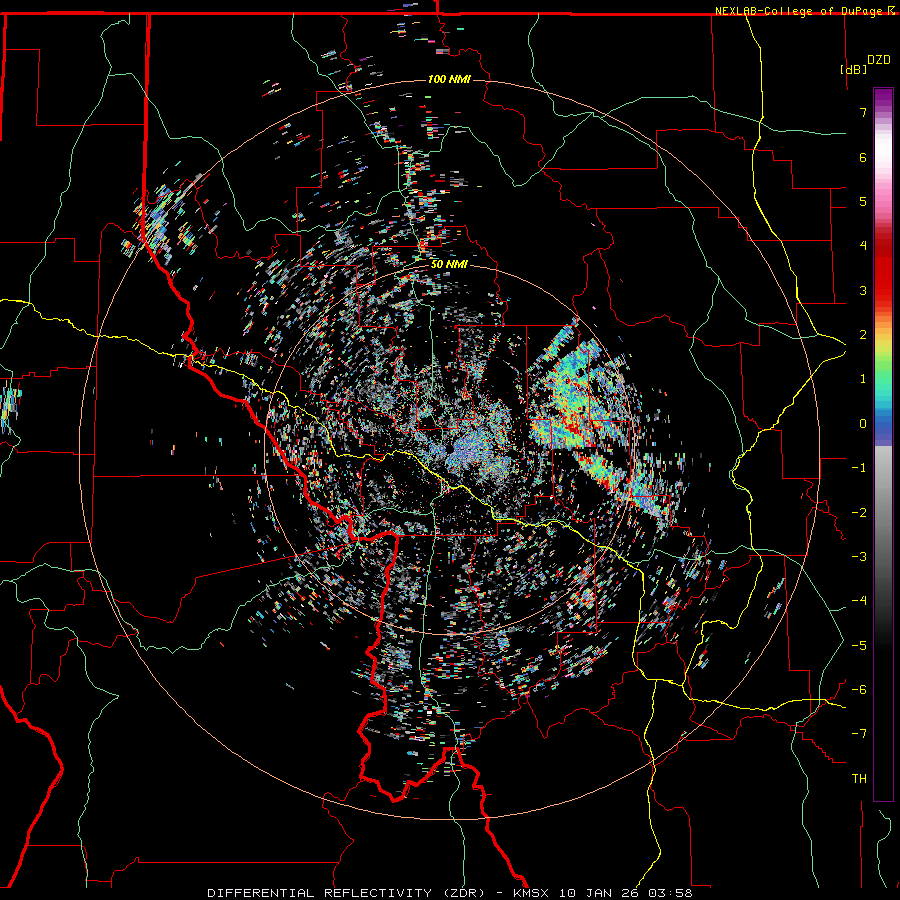
Task: Click the -1 scale value
Action: (x=859, y=468)
